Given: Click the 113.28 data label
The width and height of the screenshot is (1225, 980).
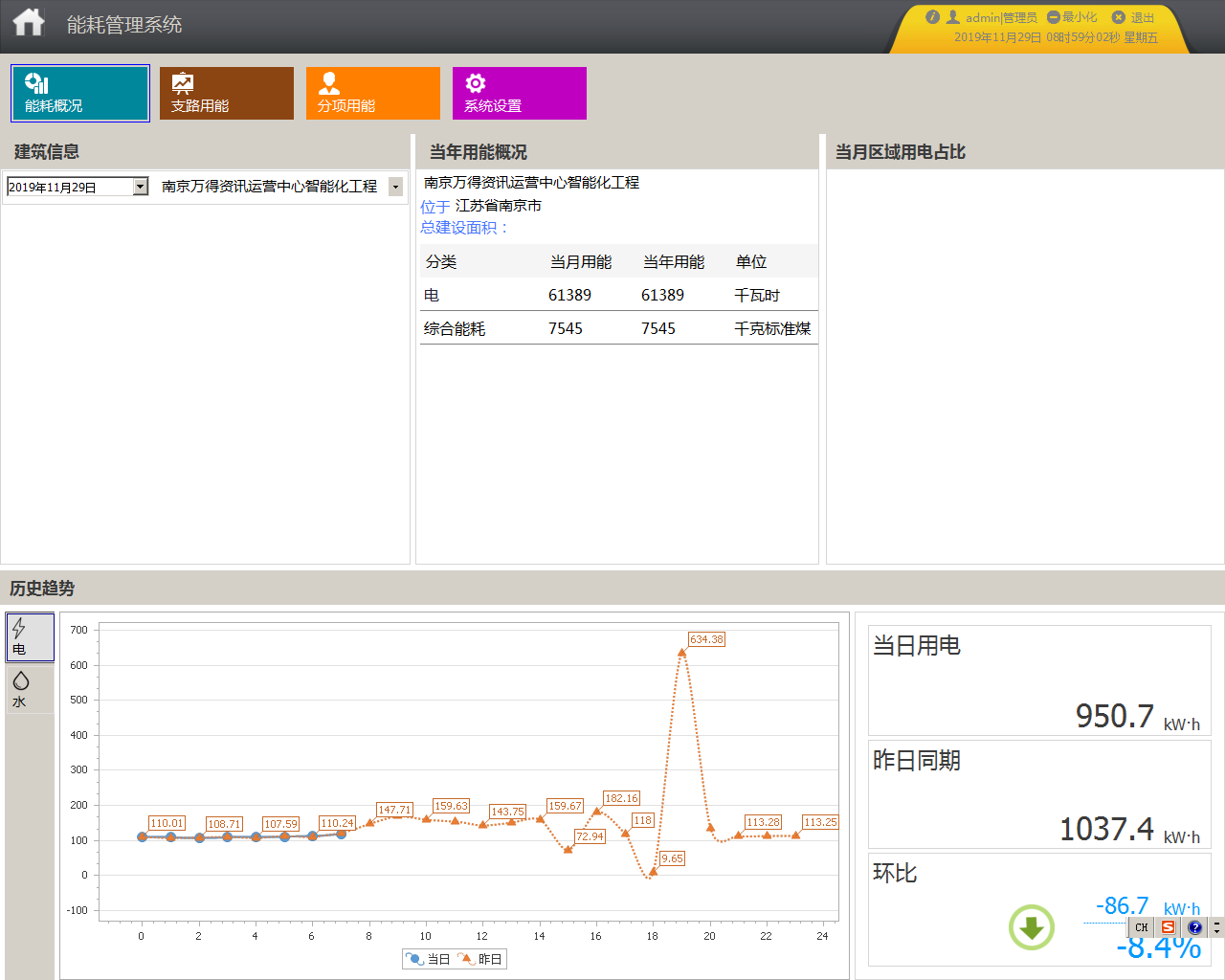Looking at the screenshot, I should (x=763, y=822).
